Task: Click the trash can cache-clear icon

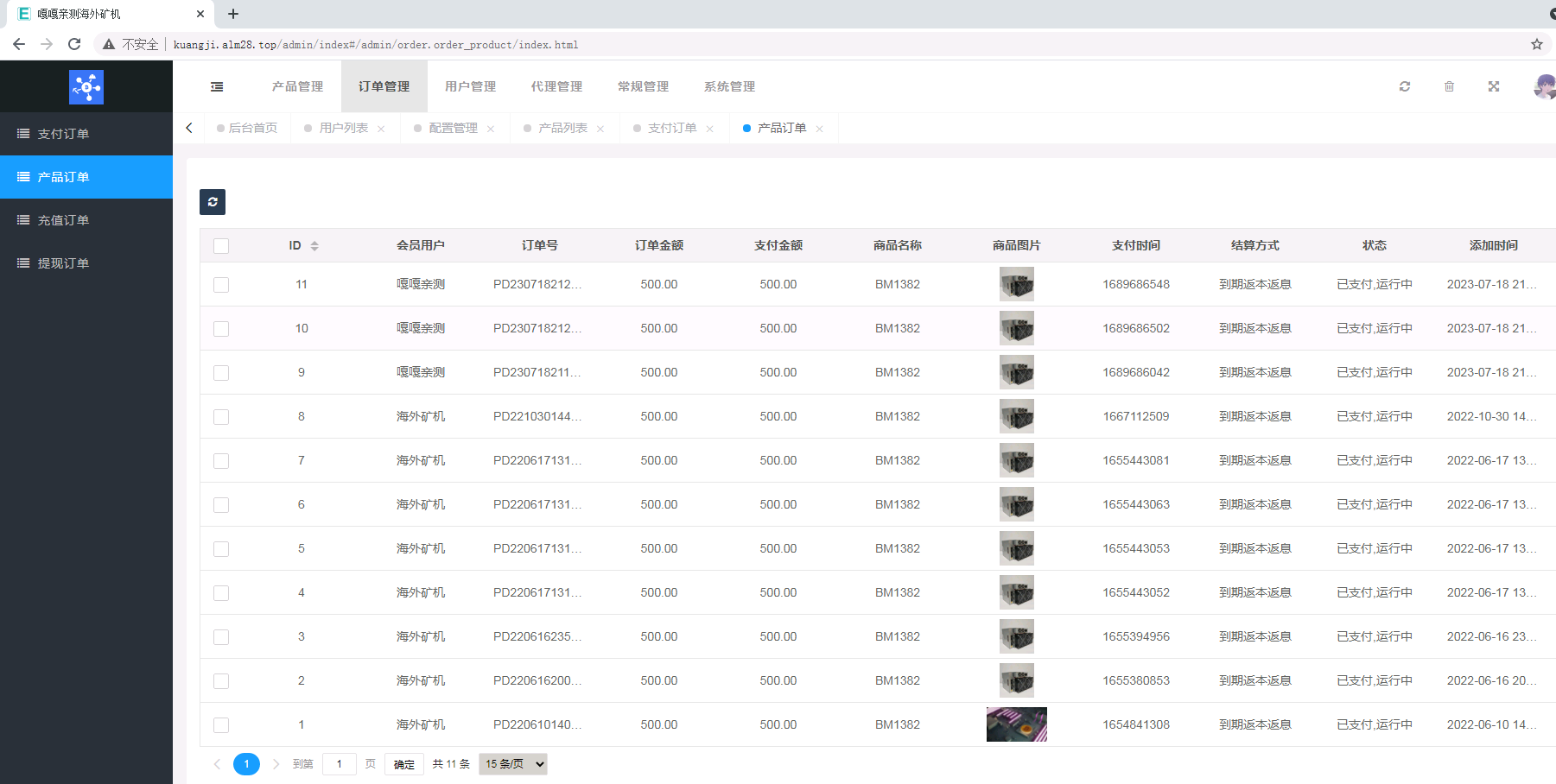Action: coord(1450,86)
